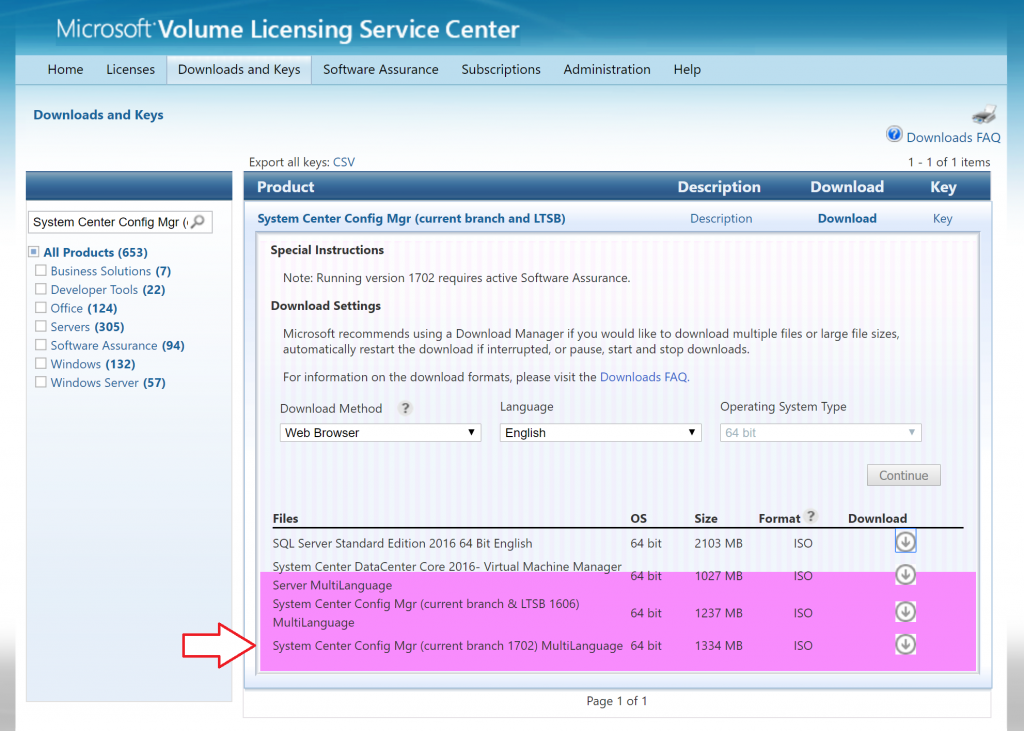Click the All Products (653) label
1024x731 pixels.
pyautogui.click(x=95, y=252)
